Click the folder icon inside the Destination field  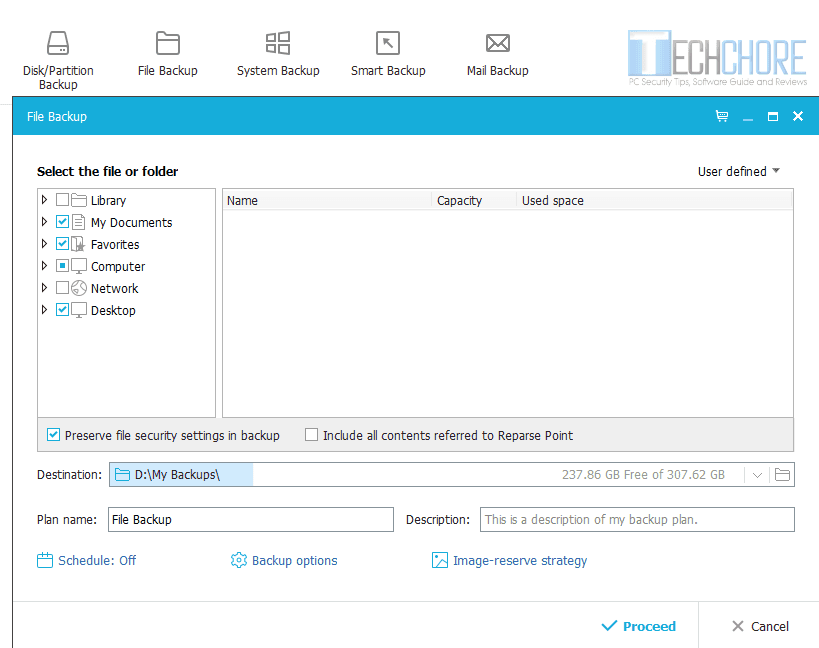pos(122,475)
